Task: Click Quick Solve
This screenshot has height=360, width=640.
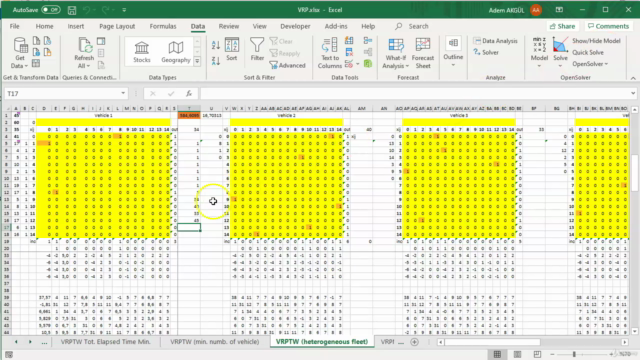Action: [x=588, y=52]
